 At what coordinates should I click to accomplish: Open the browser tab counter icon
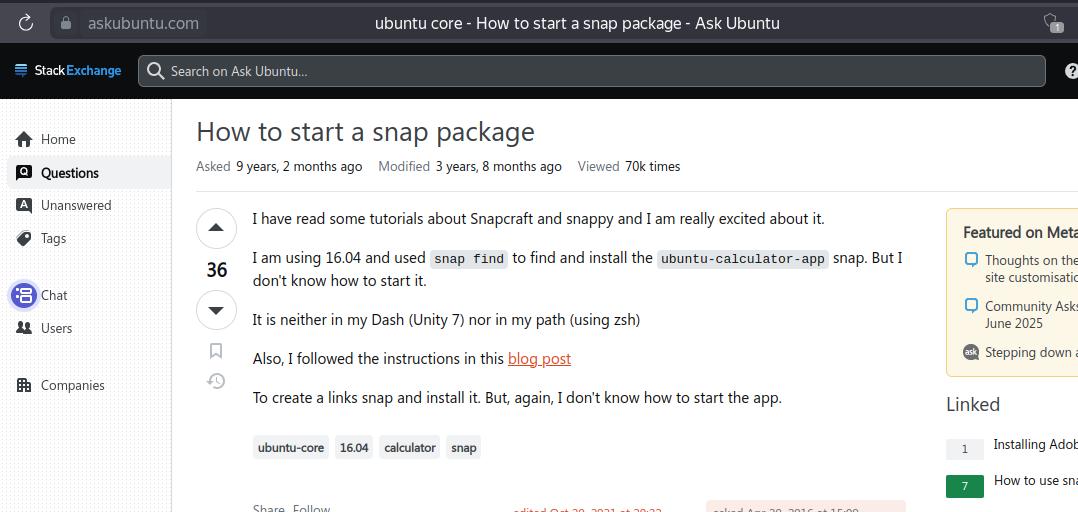point(1051,22)
